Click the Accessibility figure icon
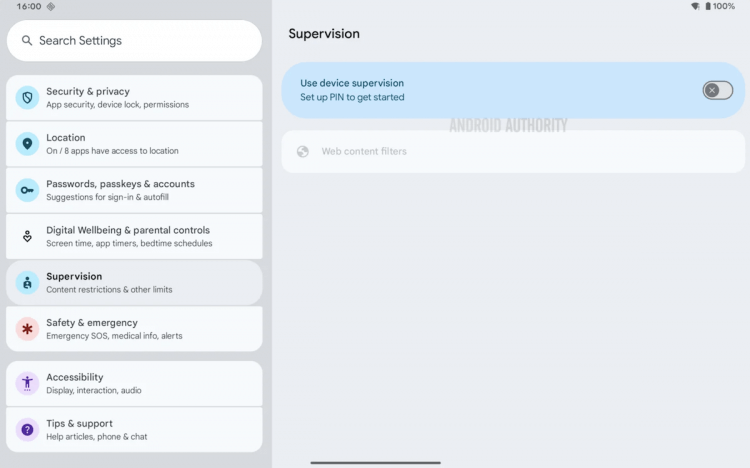Image resolution: width=750 pixels, height=468 pixels. [x=27, y=383]
